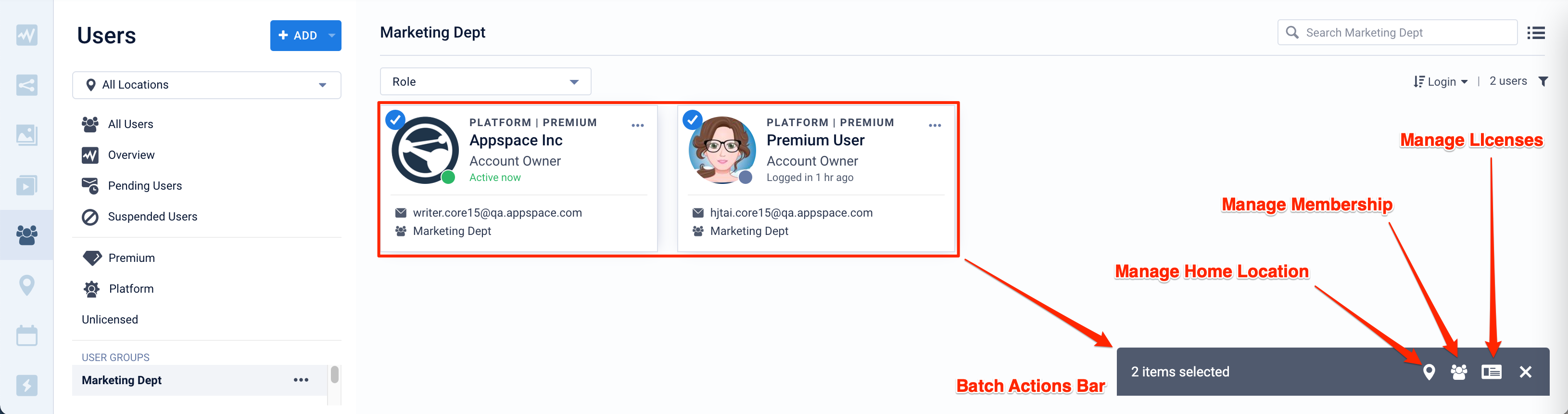
Task: Open the All Locations dropdown
Action: 206,85
